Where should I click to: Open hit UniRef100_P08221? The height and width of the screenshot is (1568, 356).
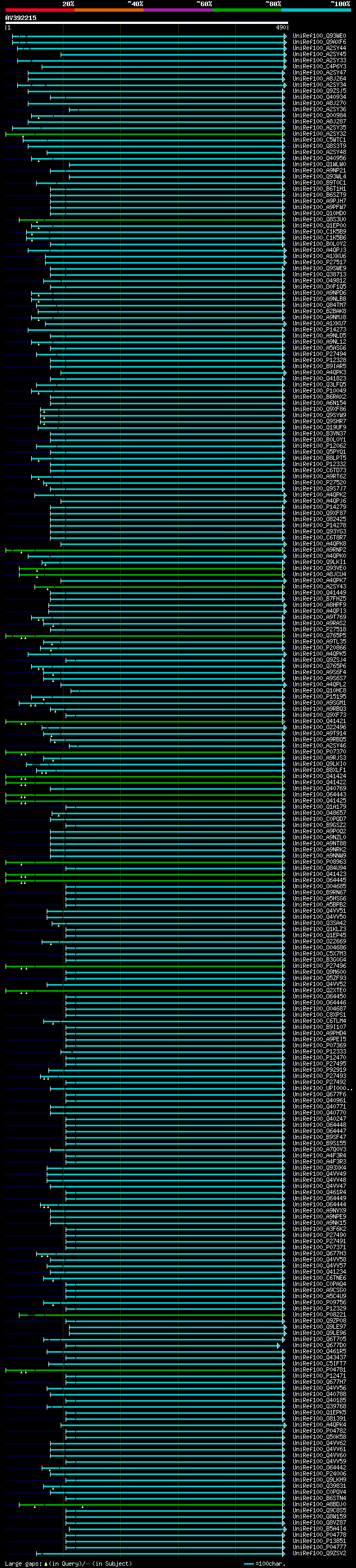coord(319,1314)
